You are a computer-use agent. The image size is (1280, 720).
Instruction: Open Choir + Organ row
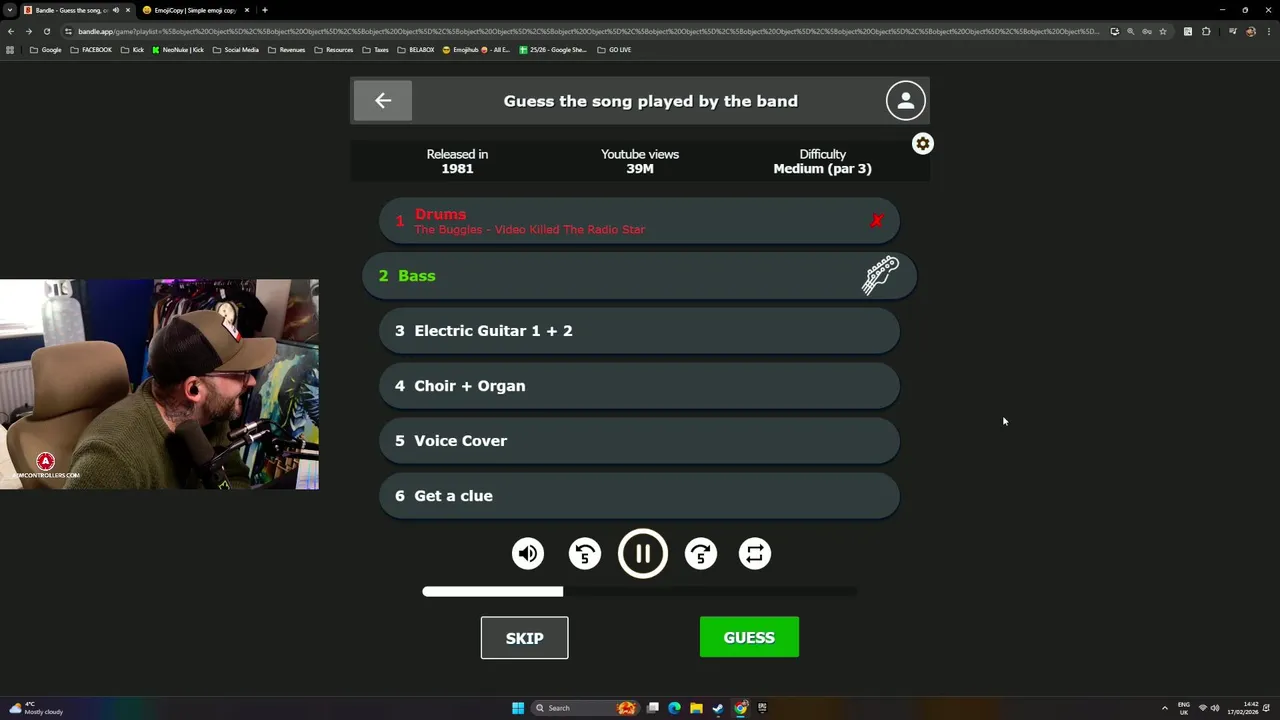[639, 386]
